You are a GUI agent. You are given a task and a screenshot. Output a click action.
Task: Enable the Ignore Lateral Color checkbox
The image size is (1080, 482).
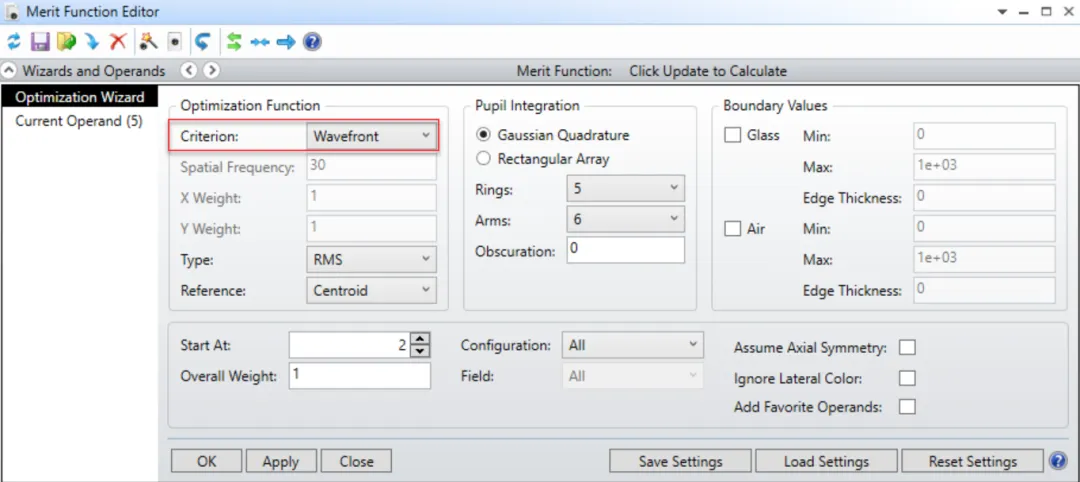907,378
